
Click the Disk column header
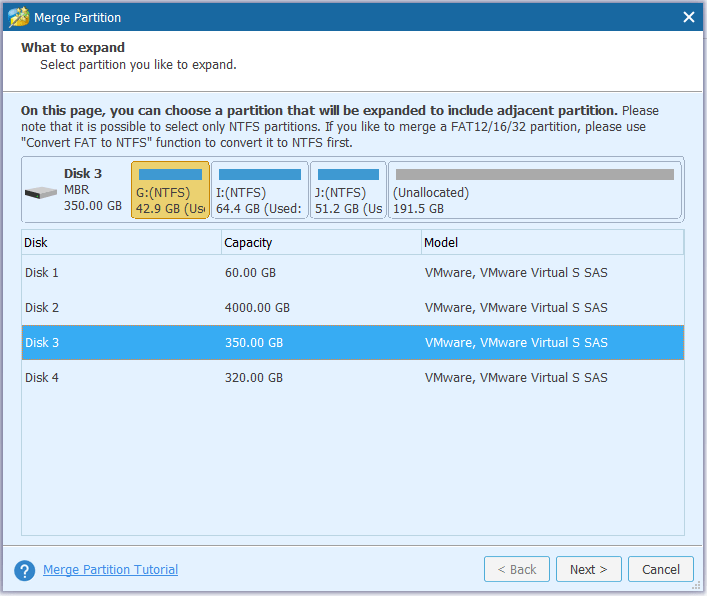(x=122, y=243)
